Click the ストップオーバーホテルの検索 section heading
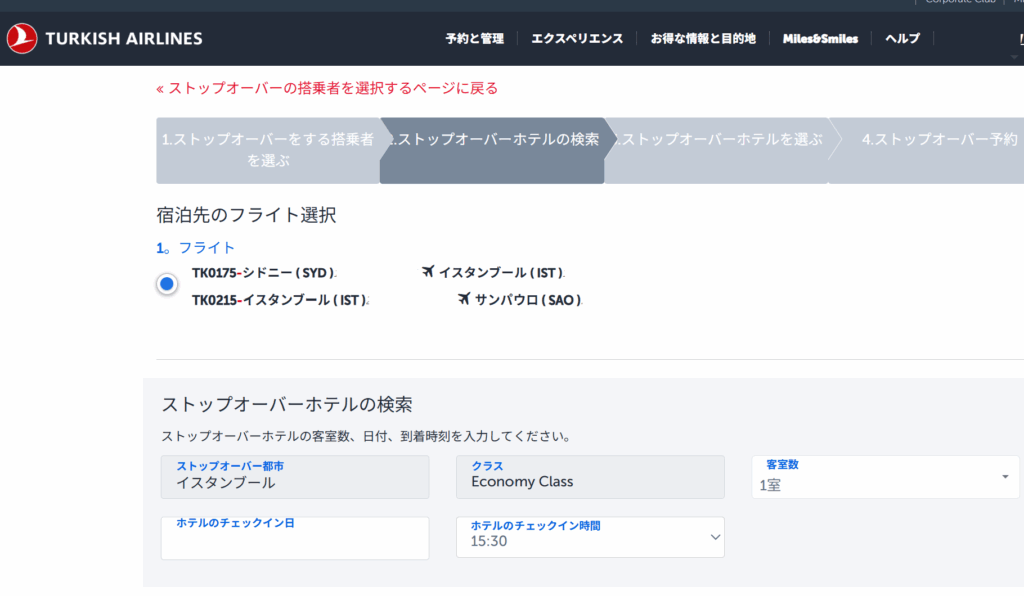The height and width of the screenshot is (596, 1024). tap(287, 404)
